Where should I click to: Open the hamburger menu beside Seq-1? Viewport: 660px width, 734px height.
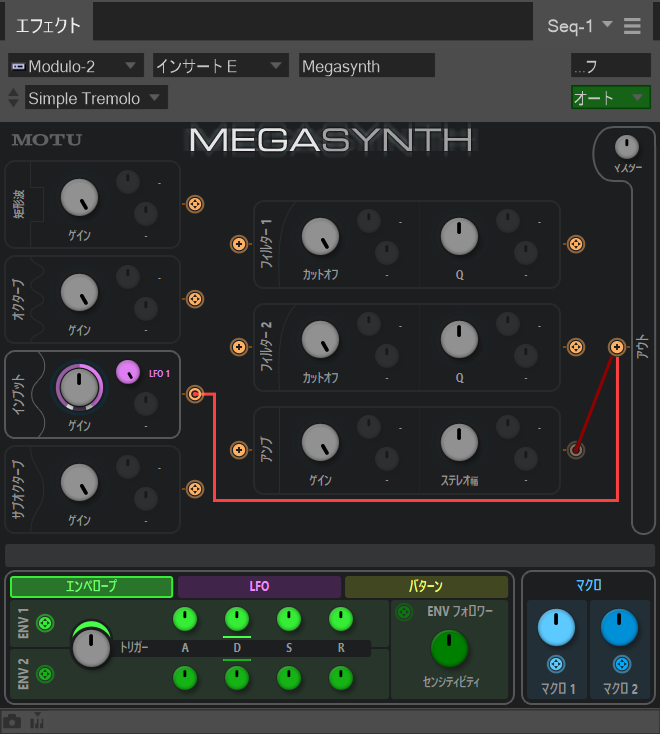pos(632,26)
